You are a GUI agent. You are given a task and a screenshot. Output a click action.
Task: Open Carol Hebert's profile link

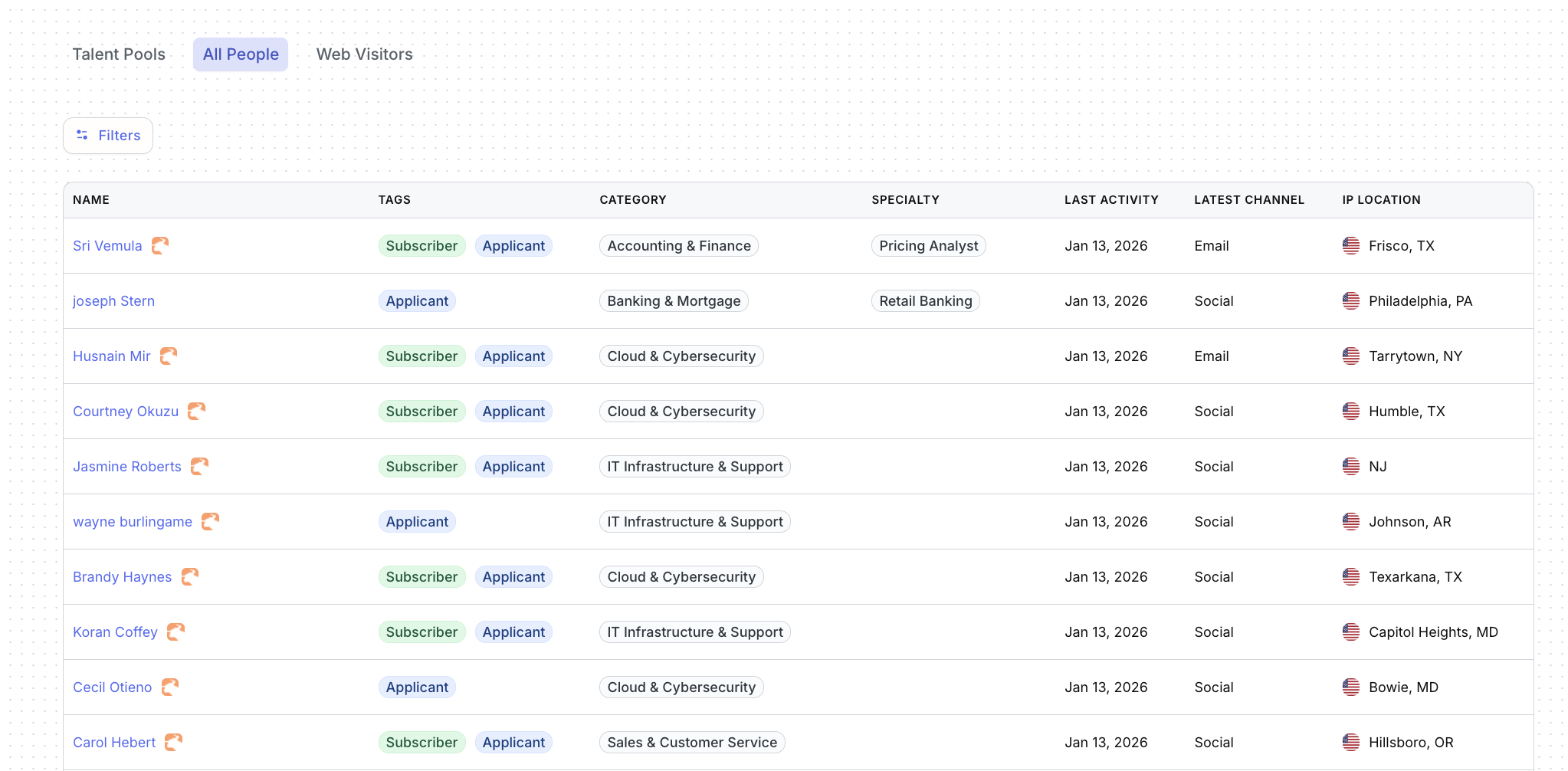coord(114,743)
